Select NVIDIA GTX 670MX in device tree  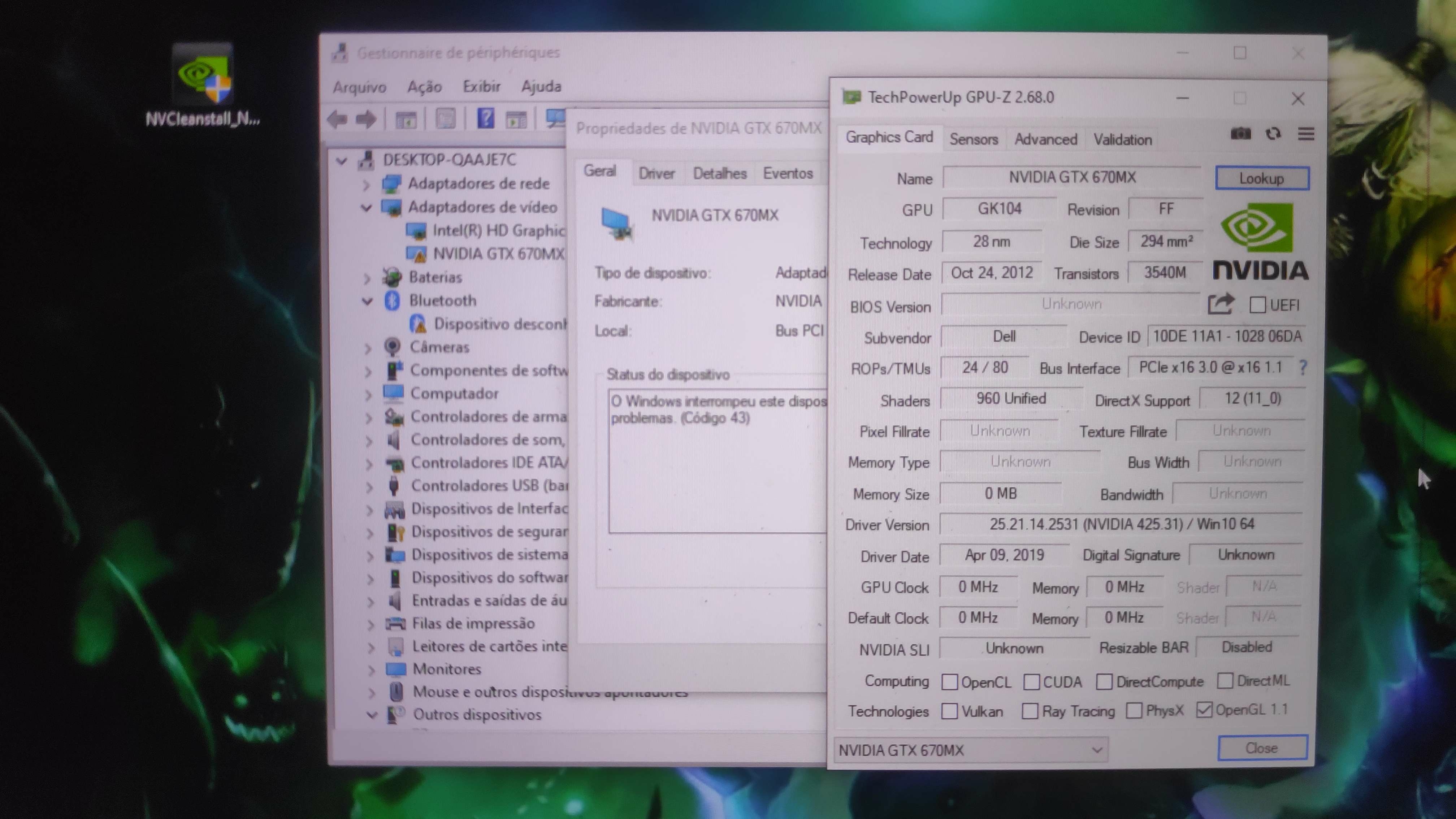pyautogui.click(x=498, y=254)
